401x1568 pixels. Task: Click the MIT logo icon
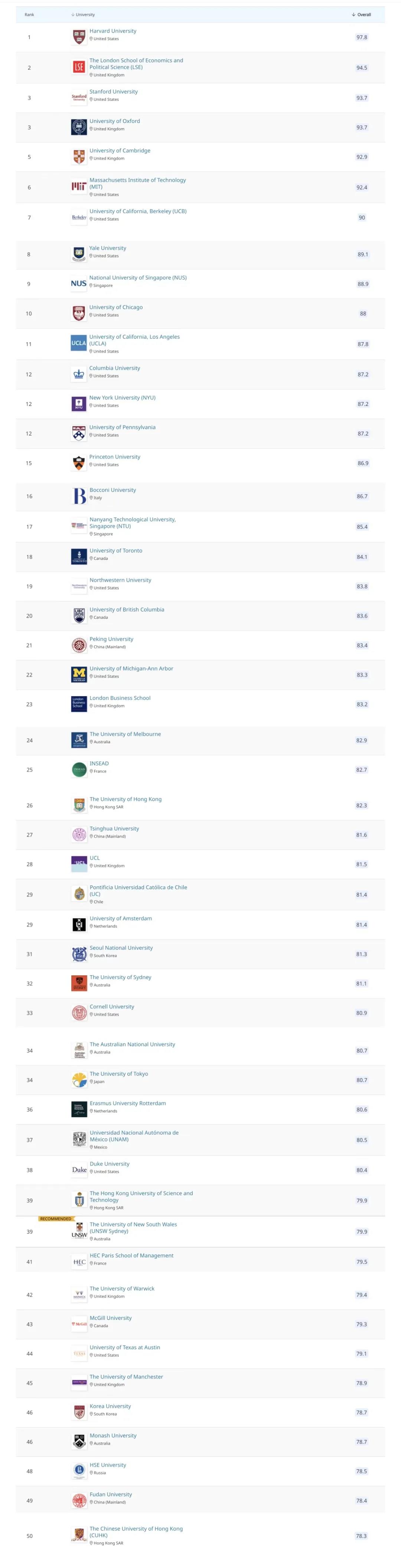[x=79, y=187]
